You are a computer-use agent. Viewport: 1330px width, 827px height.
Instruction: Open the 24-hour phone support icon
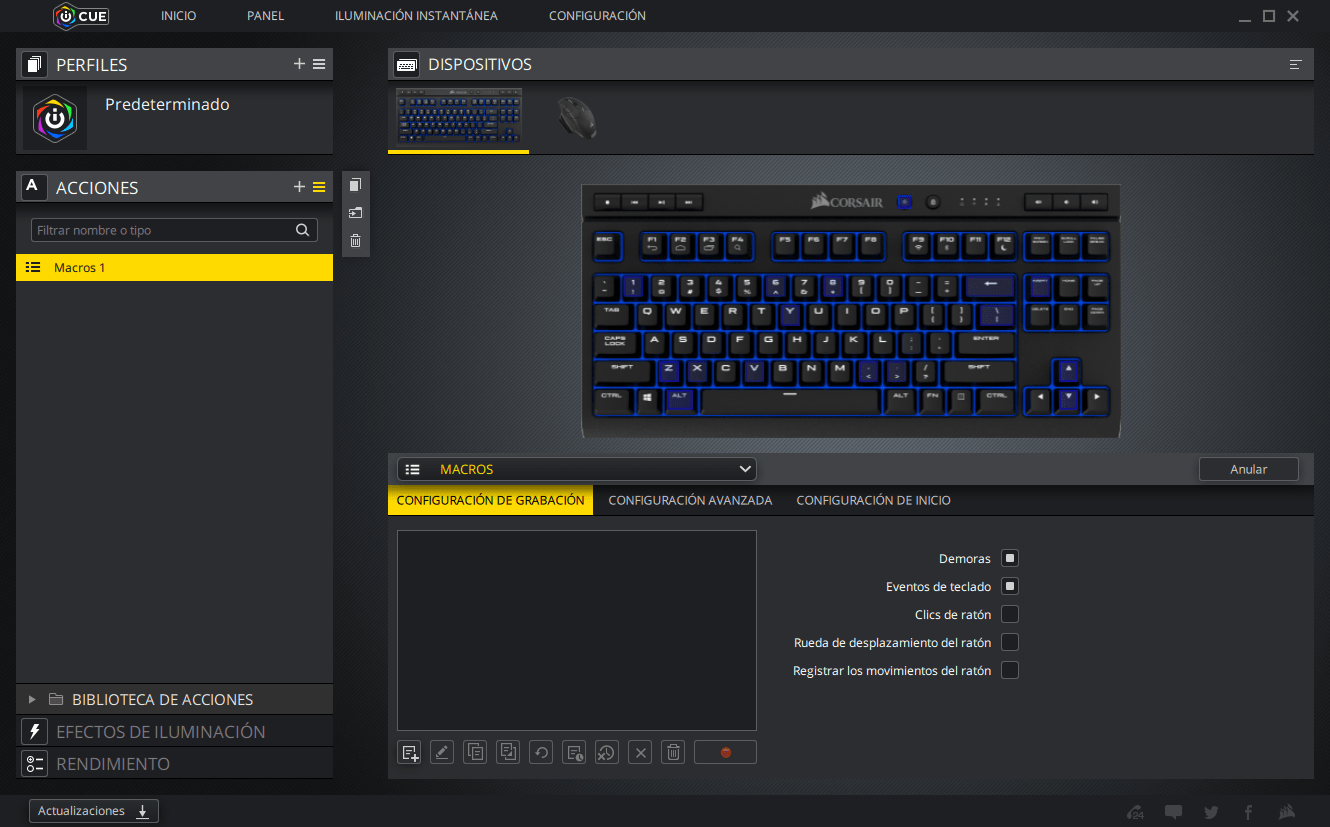pos(1136,812)
